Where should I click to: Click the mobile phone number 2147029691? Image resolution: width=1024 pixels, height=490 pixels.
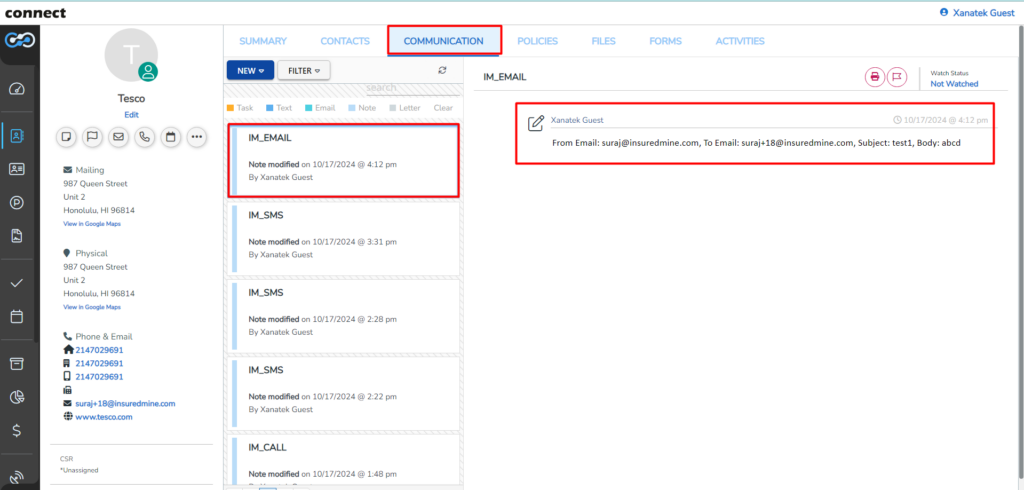99,377
